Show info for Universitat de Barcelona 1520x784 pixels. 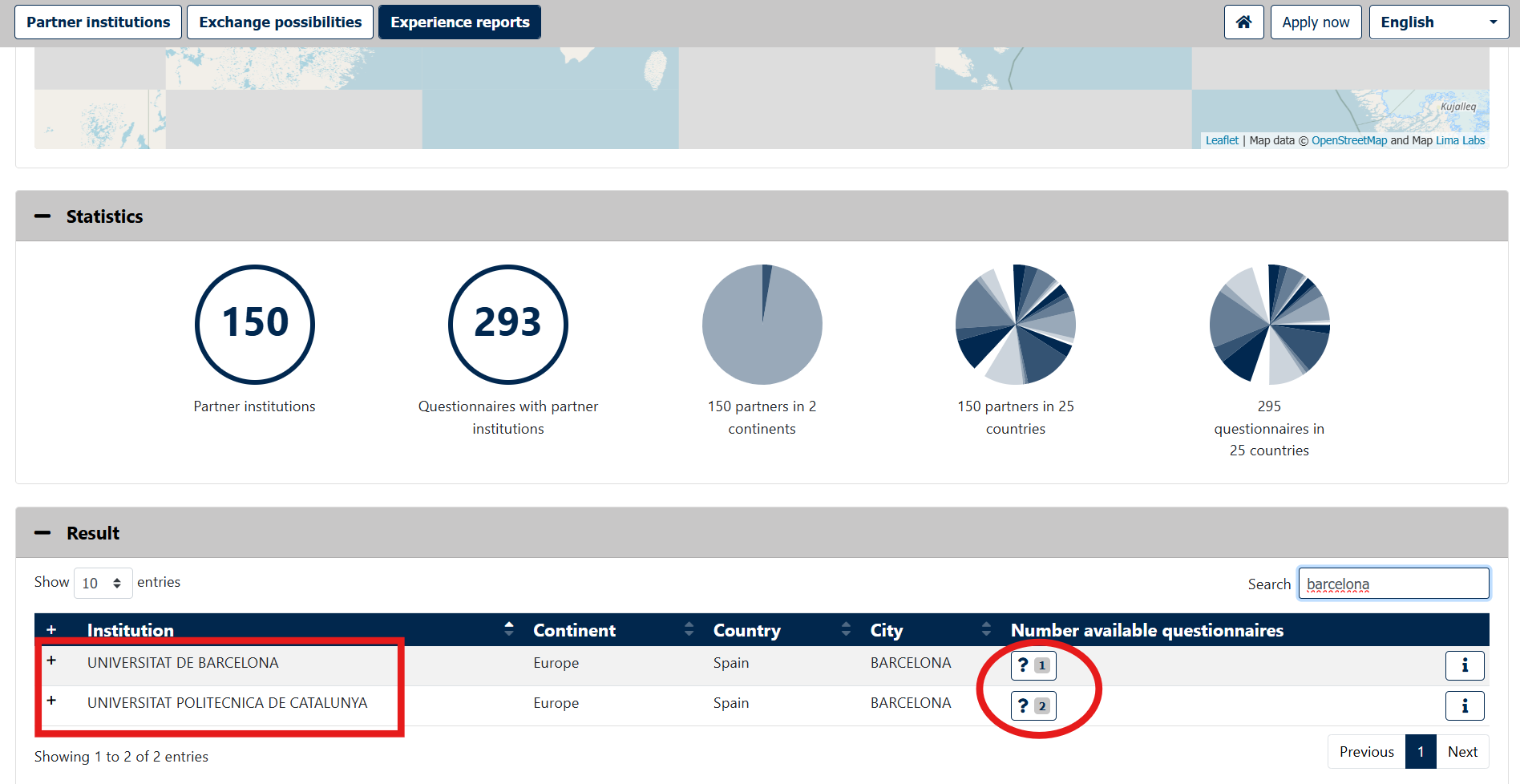[1465, 665]
